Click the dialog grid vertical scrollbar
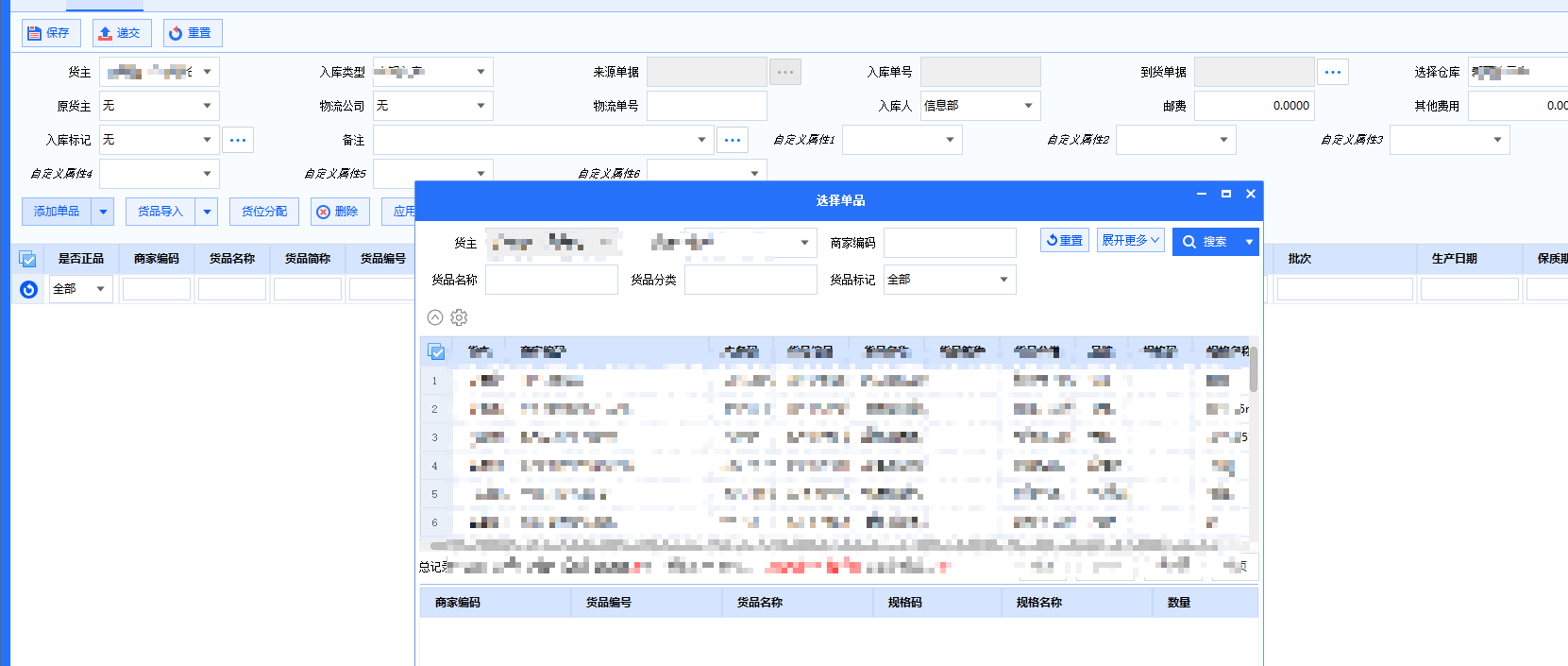 pos(1254,368)
